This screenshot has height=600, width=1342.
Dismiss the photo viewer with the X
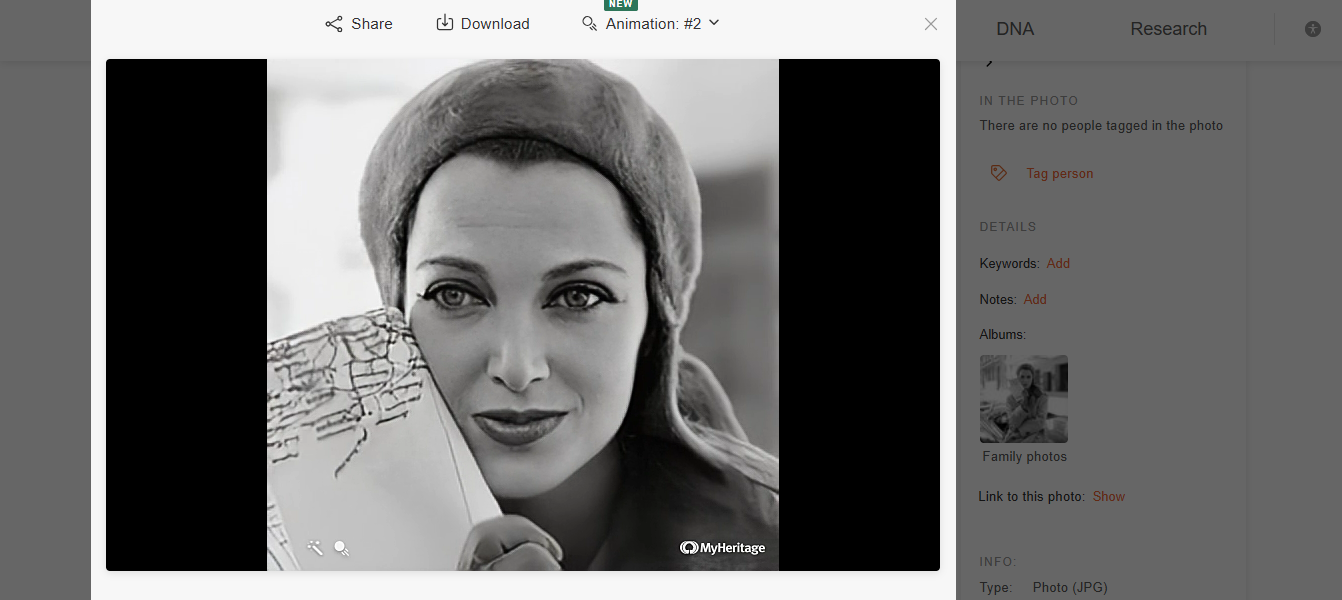[930, 23]
